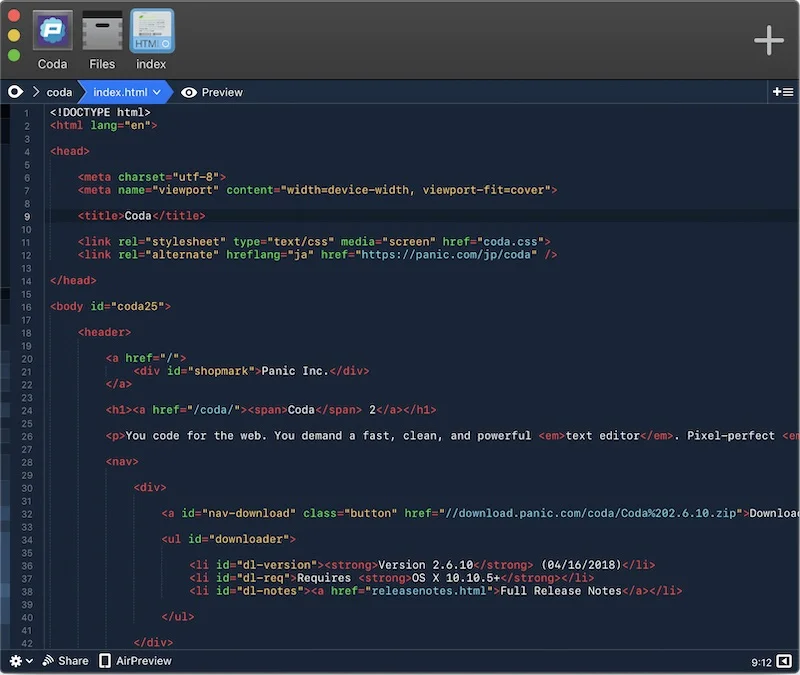Click the Version 2.6.10 text

pos(426,565)
